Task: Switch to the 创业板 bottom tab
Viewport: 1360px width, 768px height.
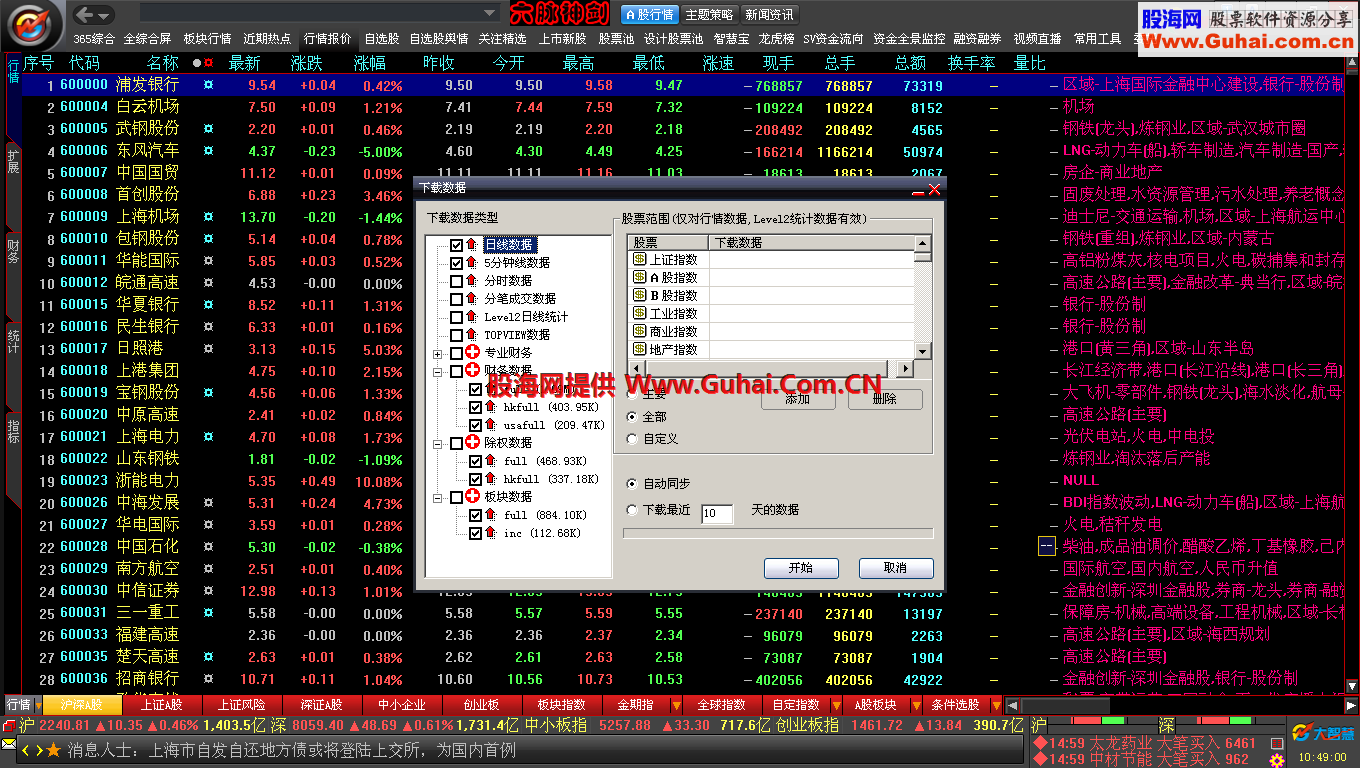Action: click(x=481, y=705)
